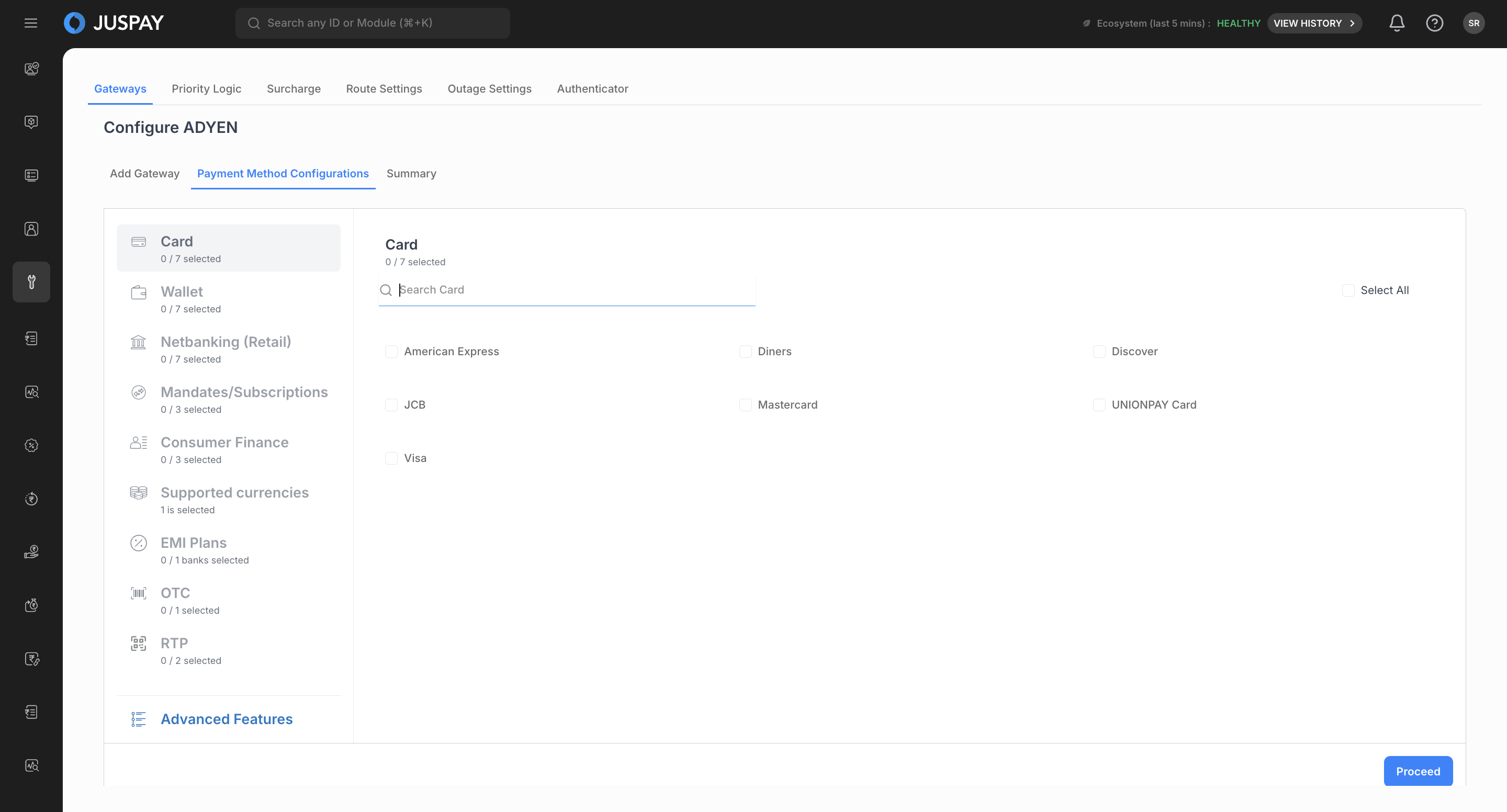
Task: Switch to the Priority Logic tab
Action: 206,89
